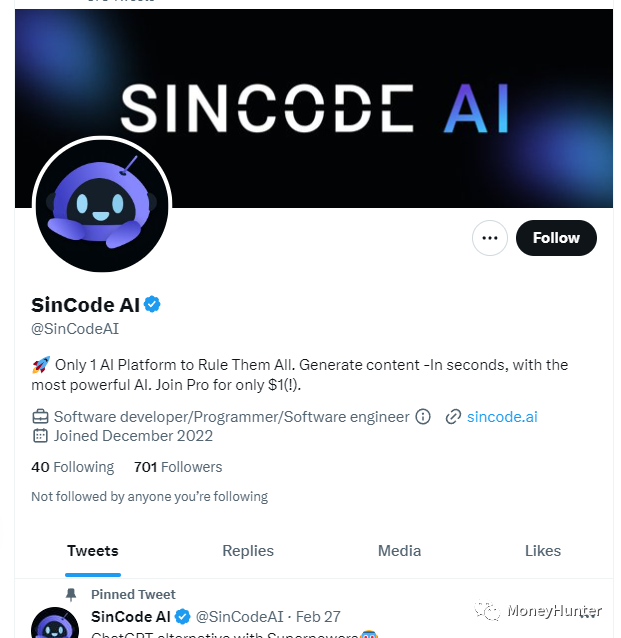Open @SinCodeAI handle in pinned tweet
621x638 pixels.
239,617
